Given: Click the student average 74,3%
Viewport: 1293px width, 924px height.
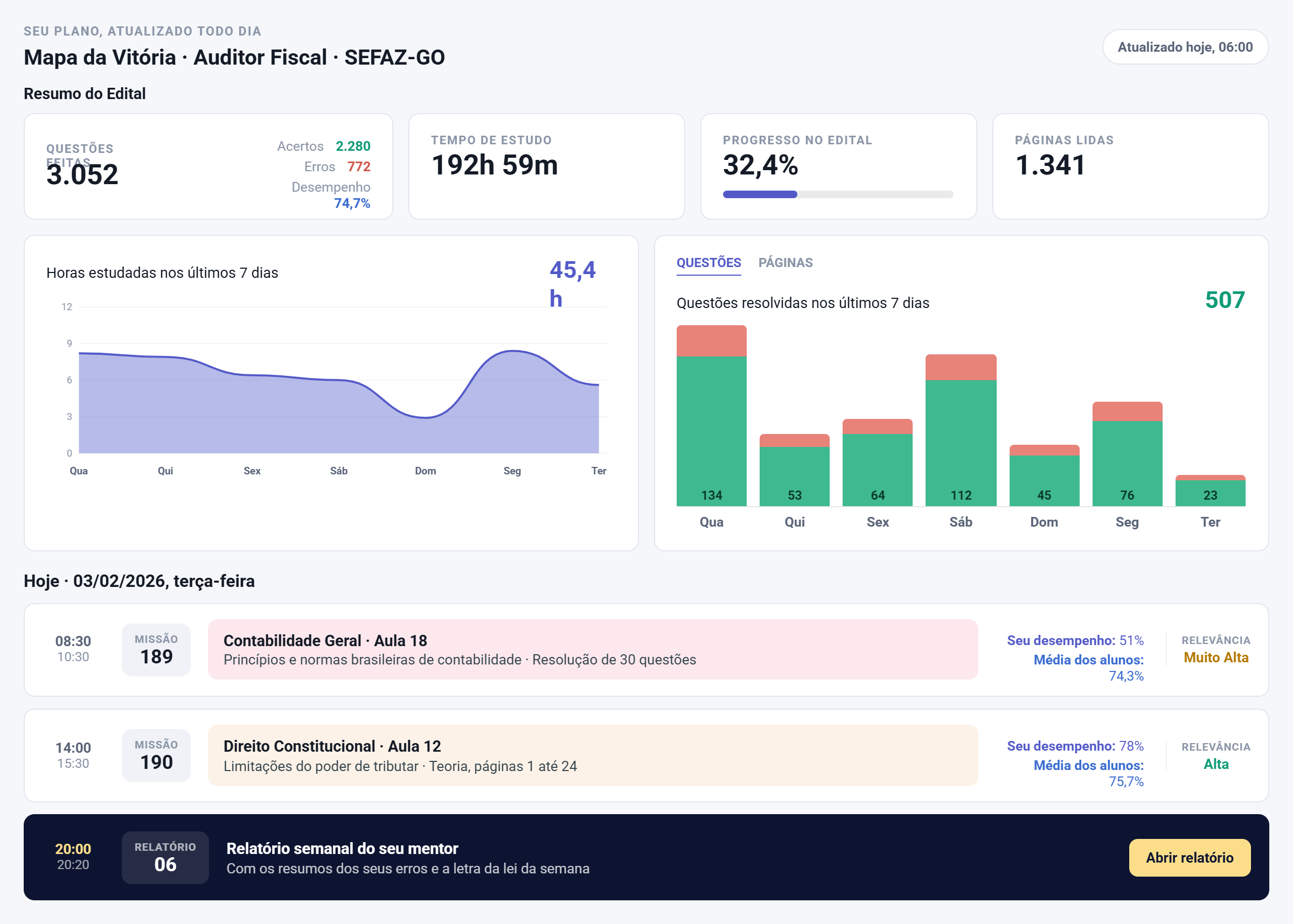Looking at the screenshot, I should coord(1126,676).
